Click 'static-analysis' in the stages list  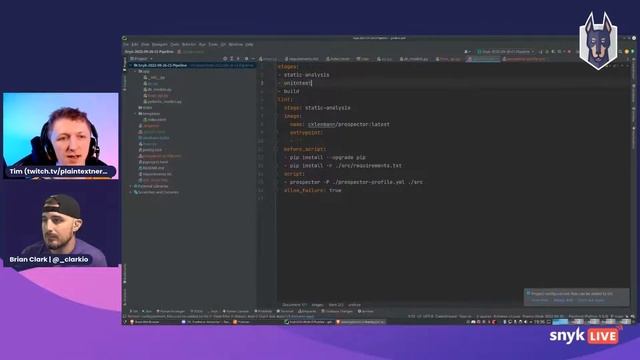pos(306,75)
